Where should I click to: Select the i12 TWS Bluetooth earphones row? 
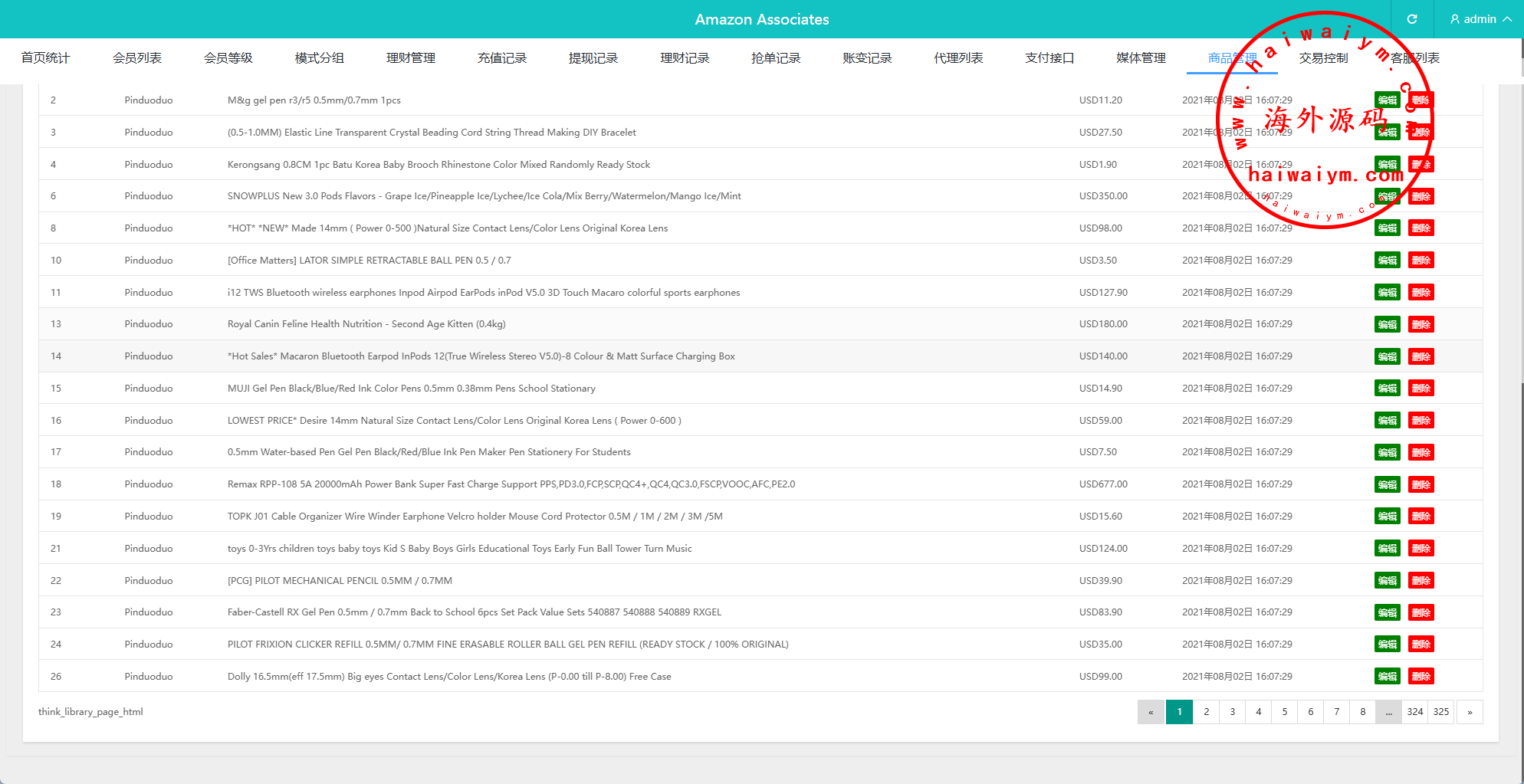[x=483, y=293]
